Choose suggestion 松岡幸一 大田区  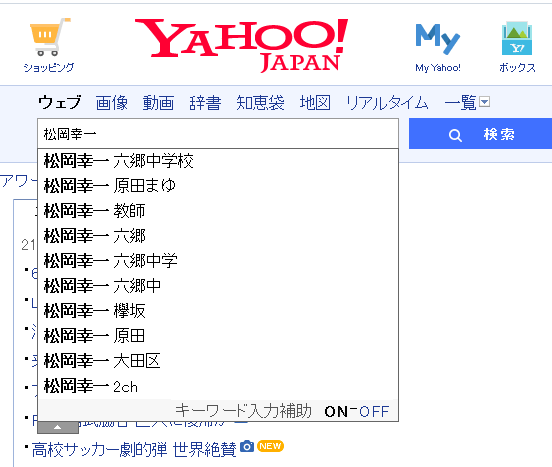pyautogui.click(x=218, y=361)
